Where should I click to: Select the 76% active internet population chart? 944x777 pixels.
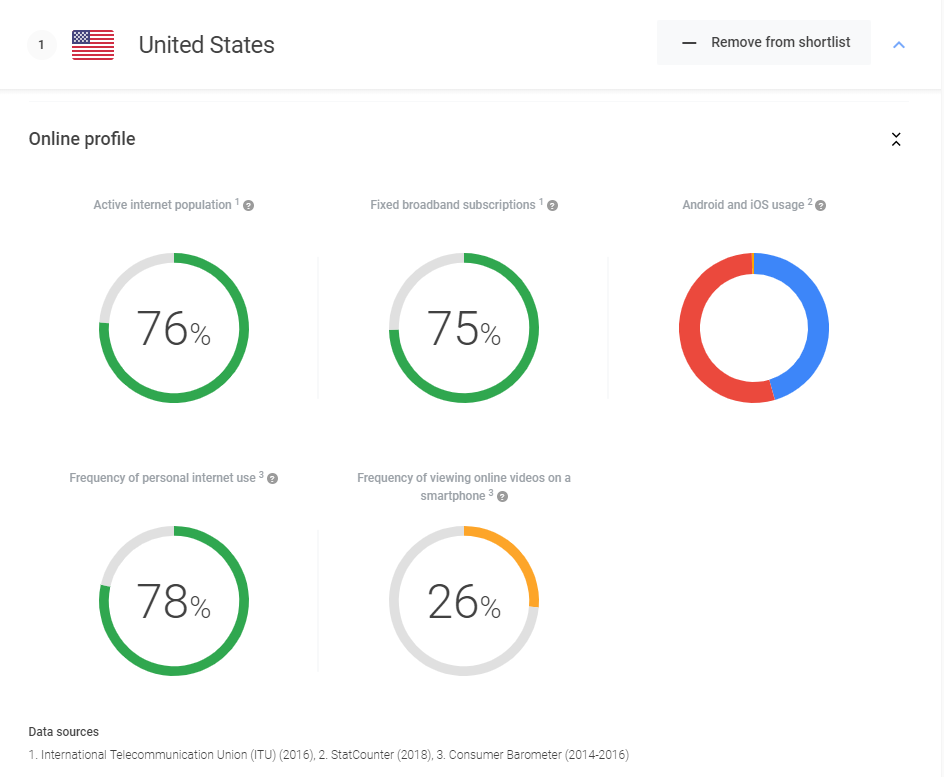pyautogui.click(x=174, y=328)
